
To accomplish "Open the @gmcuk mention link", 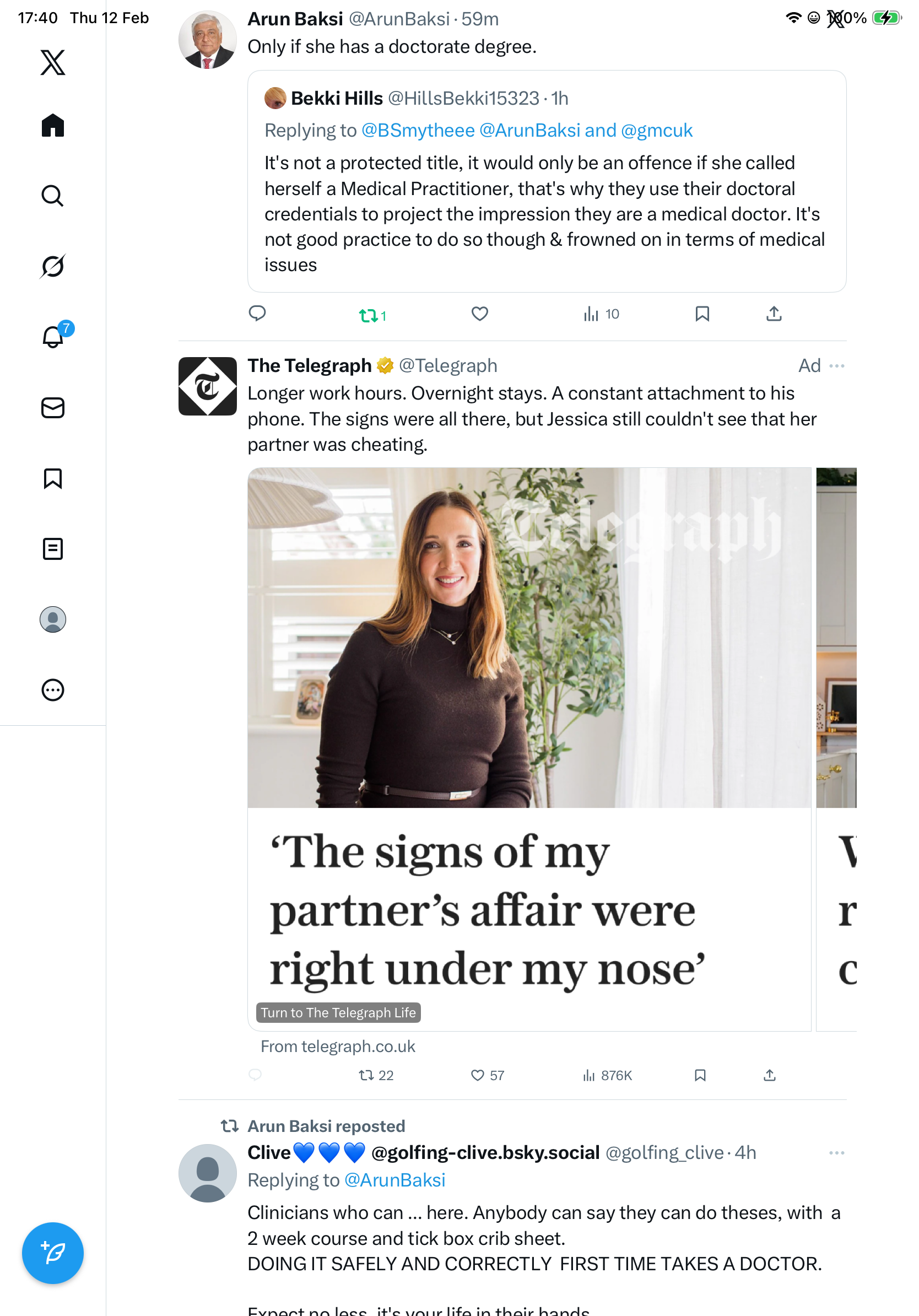I will (657, 131).
